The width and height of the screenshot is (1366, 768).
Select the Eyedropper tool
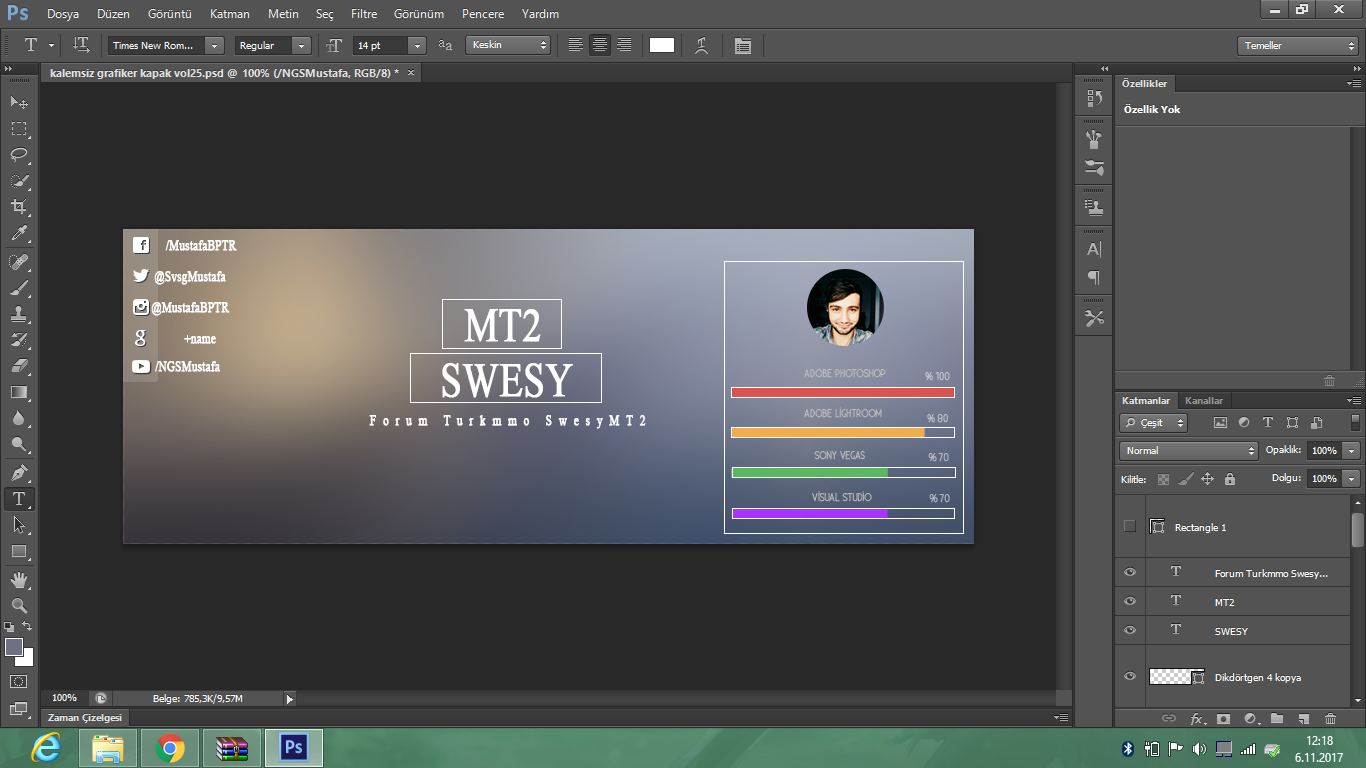19,234
